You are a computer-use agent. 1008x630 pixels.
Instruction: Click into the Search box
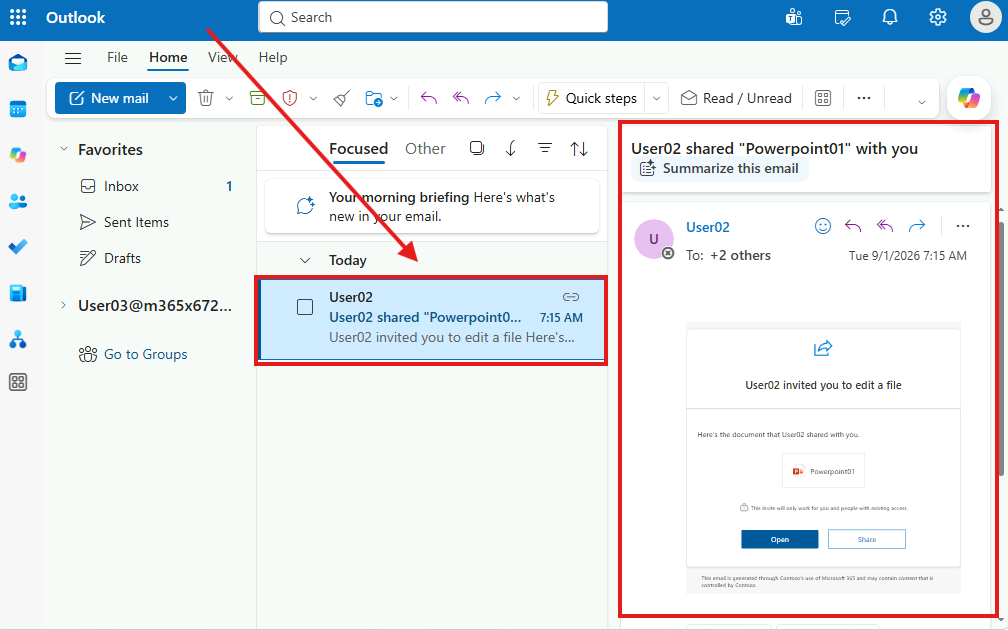[433, 17]
